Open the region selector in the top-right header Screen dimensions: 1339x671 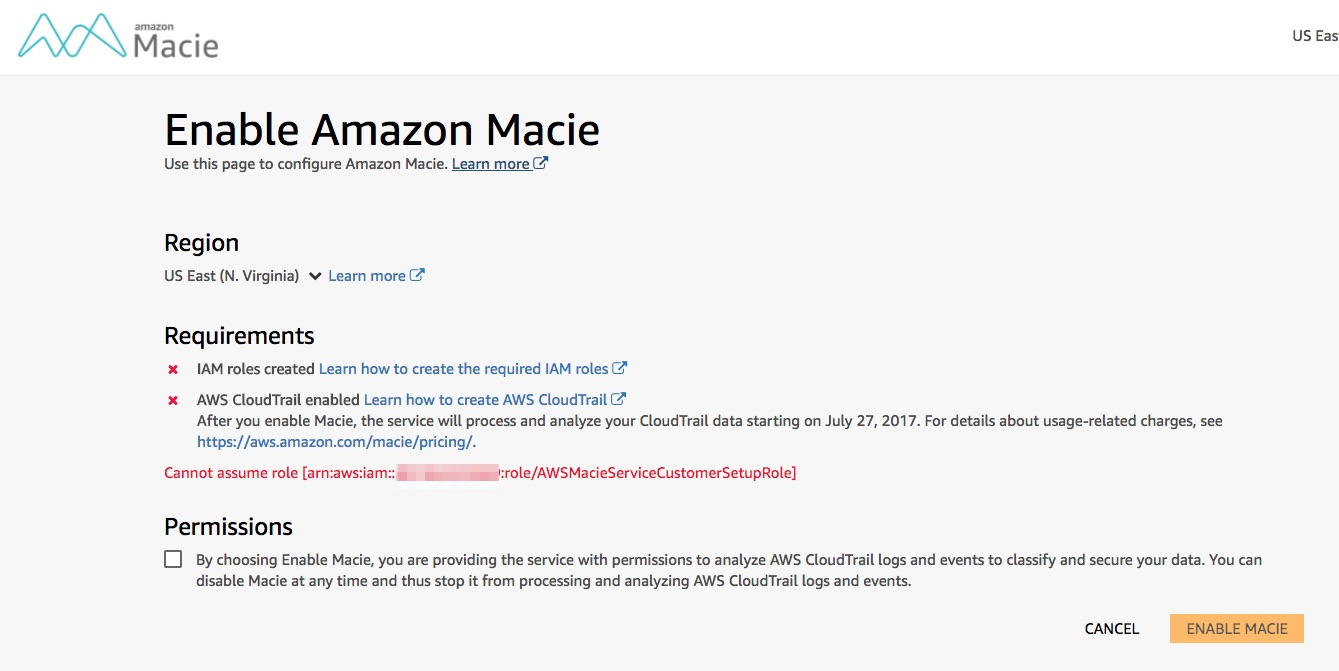click(x=1314, y=35)
